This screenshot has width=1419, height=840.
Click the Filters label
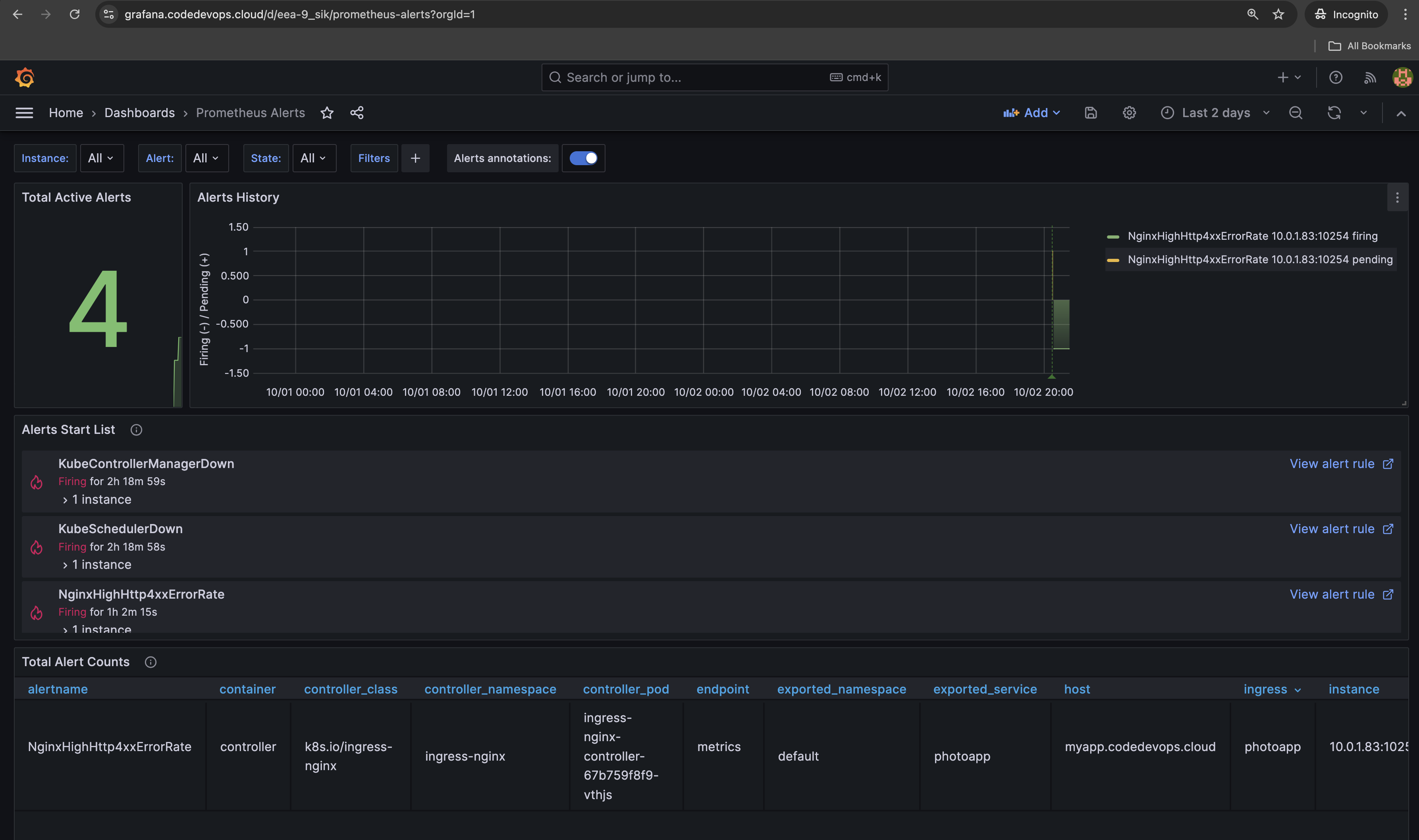[374, 158]
